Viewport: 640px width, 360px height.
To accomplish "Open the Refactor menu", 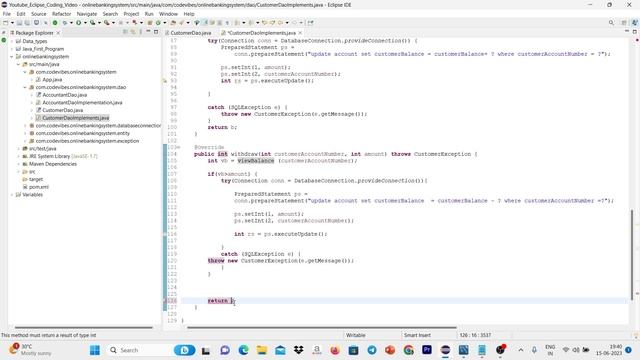I will 62,14.
